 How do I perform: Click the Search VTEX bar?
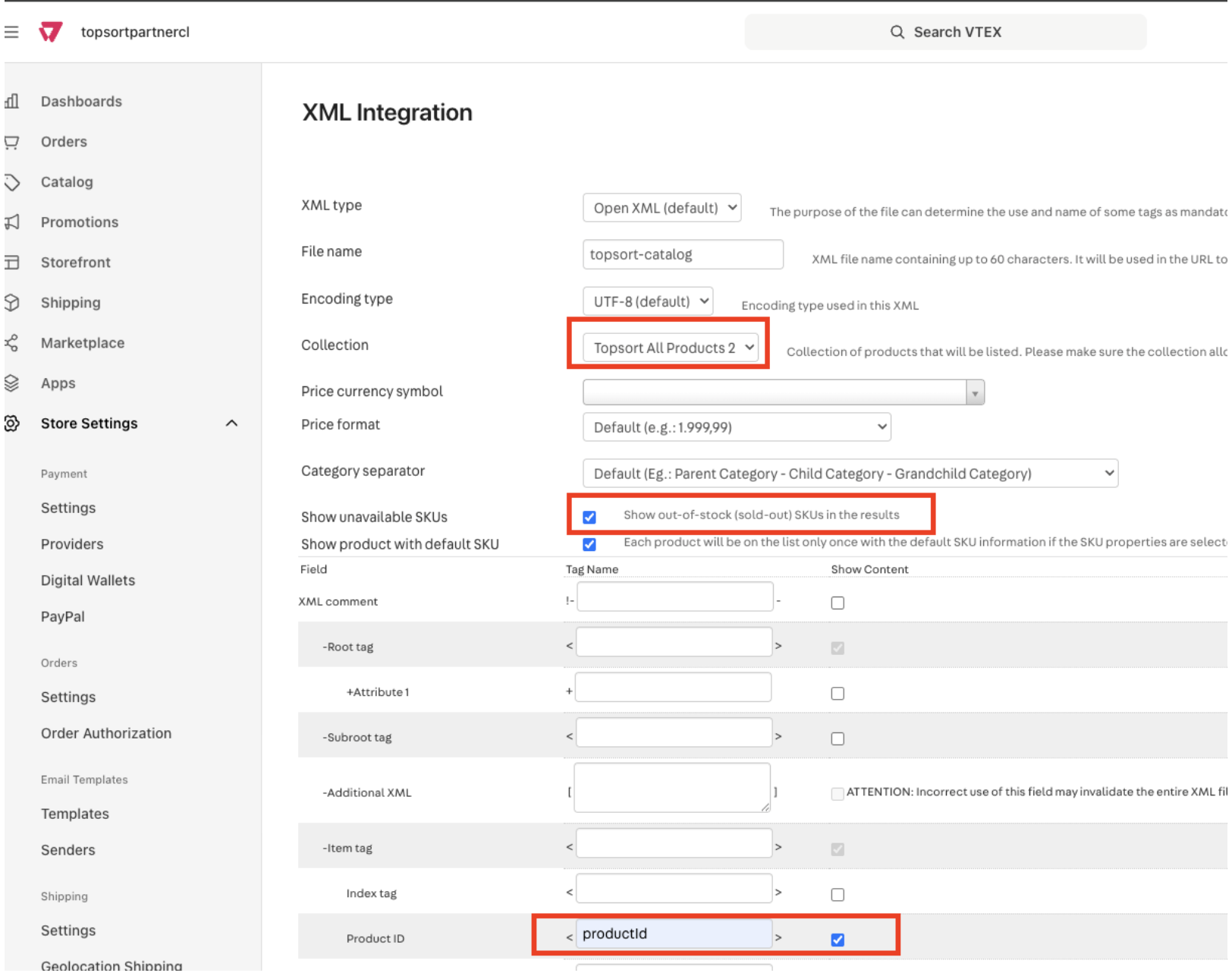point(945,32)
